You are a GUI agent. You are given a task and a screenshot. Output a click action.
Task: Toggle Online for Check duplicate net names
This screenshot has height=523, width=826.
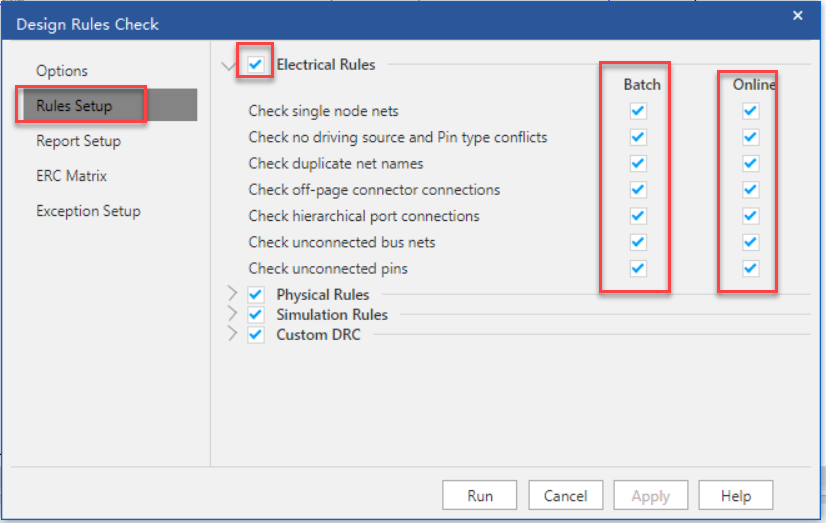pyautogui.click(x=750, y=163)
